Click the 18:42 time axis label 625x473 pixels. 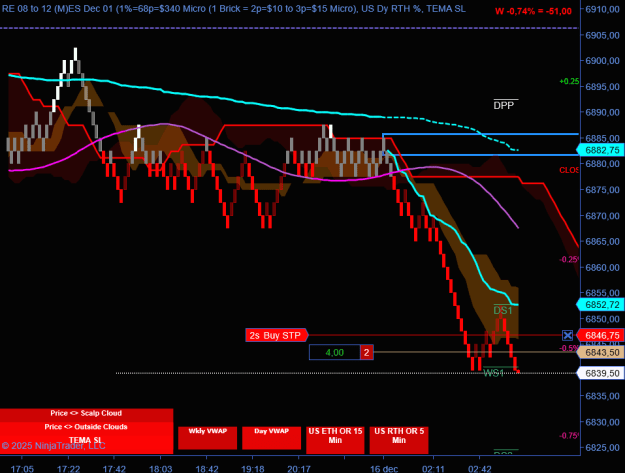pyautogui.click(x=207, y=469)
